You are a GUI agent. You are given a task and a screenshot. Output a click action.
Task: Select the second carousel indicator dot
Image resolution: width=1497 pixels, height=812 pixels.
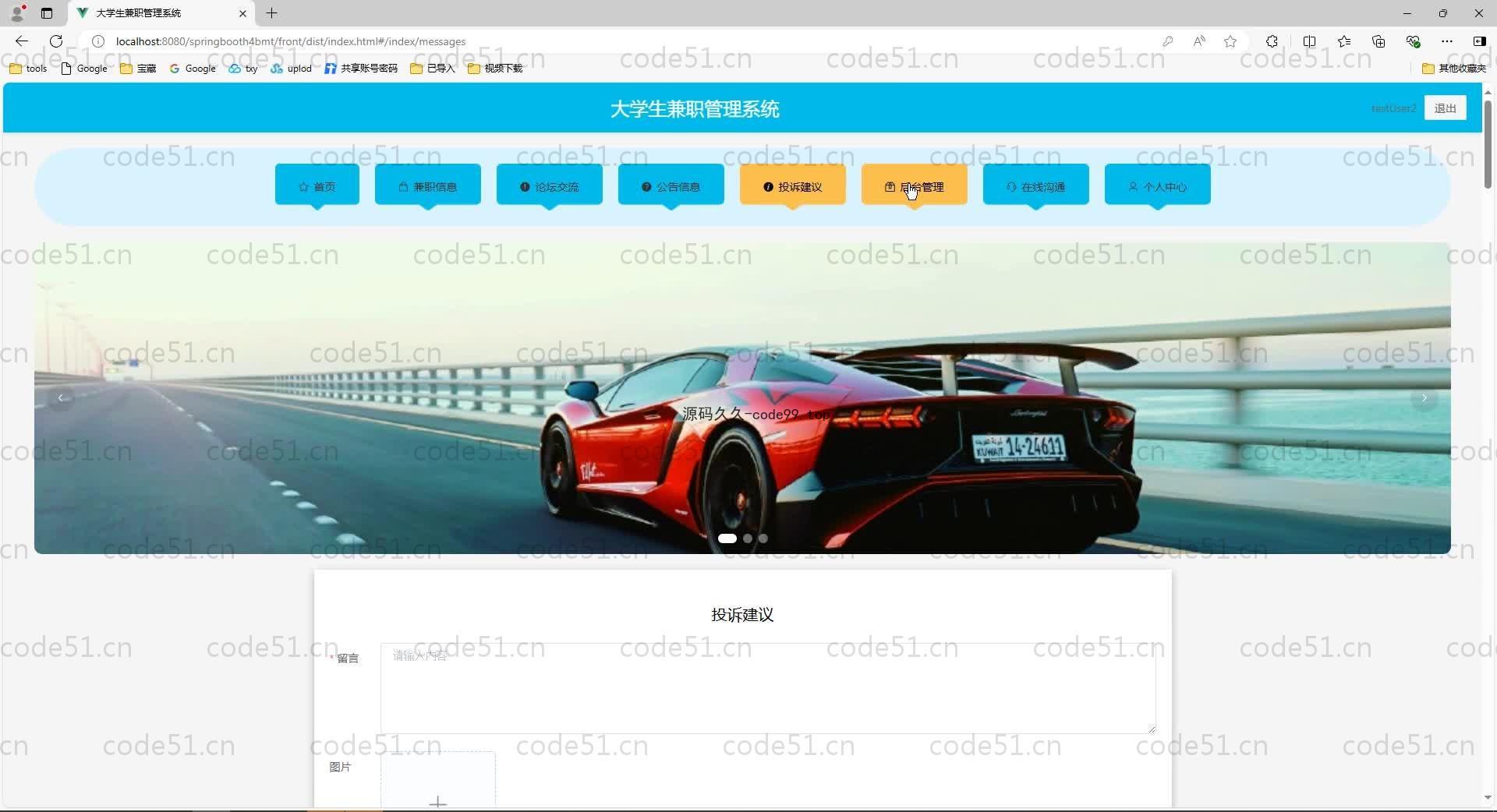pos(748,538)
